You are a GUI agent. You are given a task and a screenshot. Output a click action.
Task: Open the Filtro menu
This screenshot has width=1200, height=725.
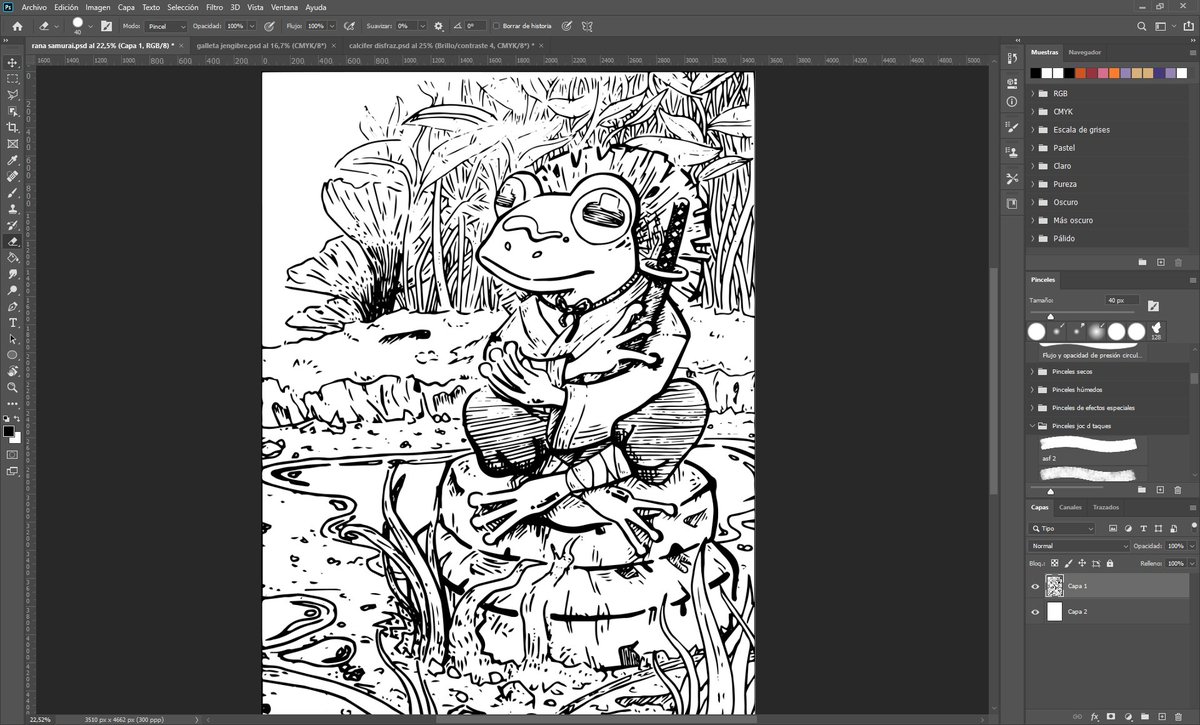pos(214,7)
